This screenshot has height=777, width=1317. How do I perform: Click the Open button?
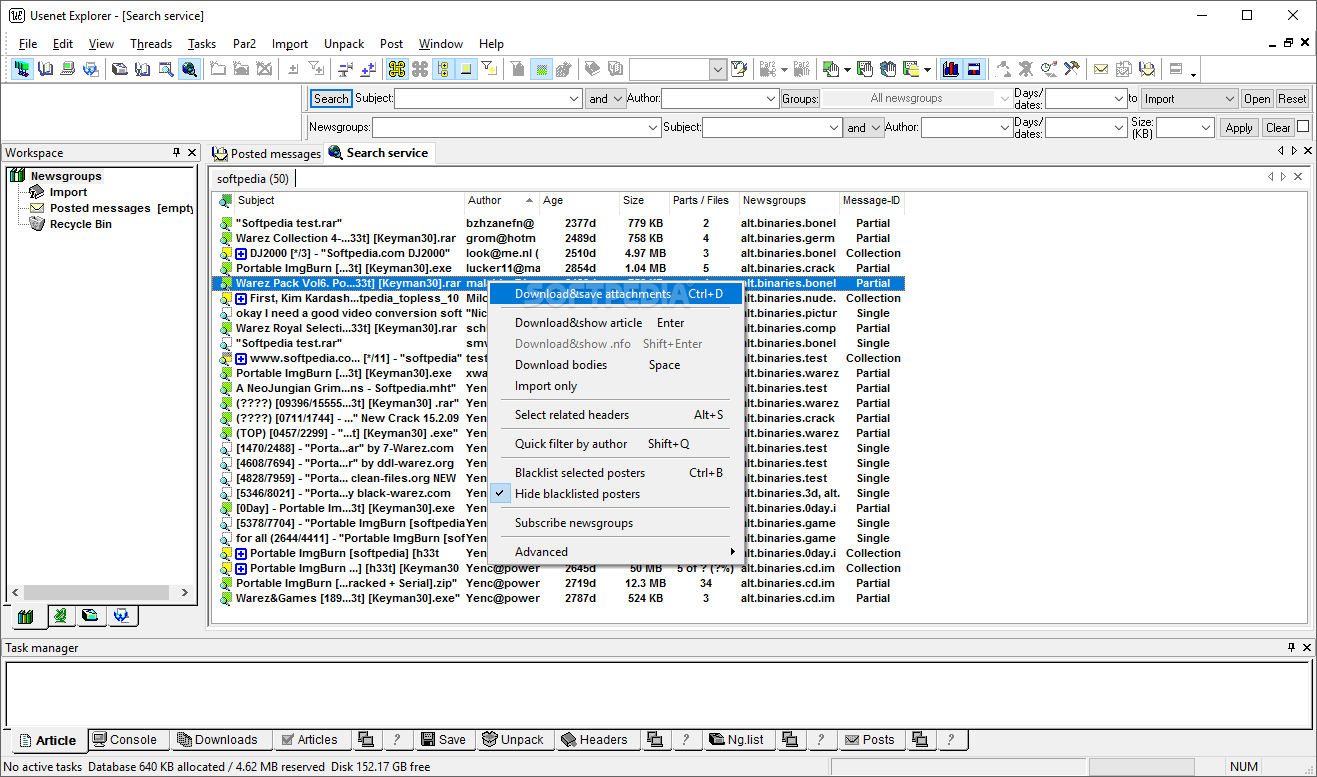click(x=1257, y=99)
